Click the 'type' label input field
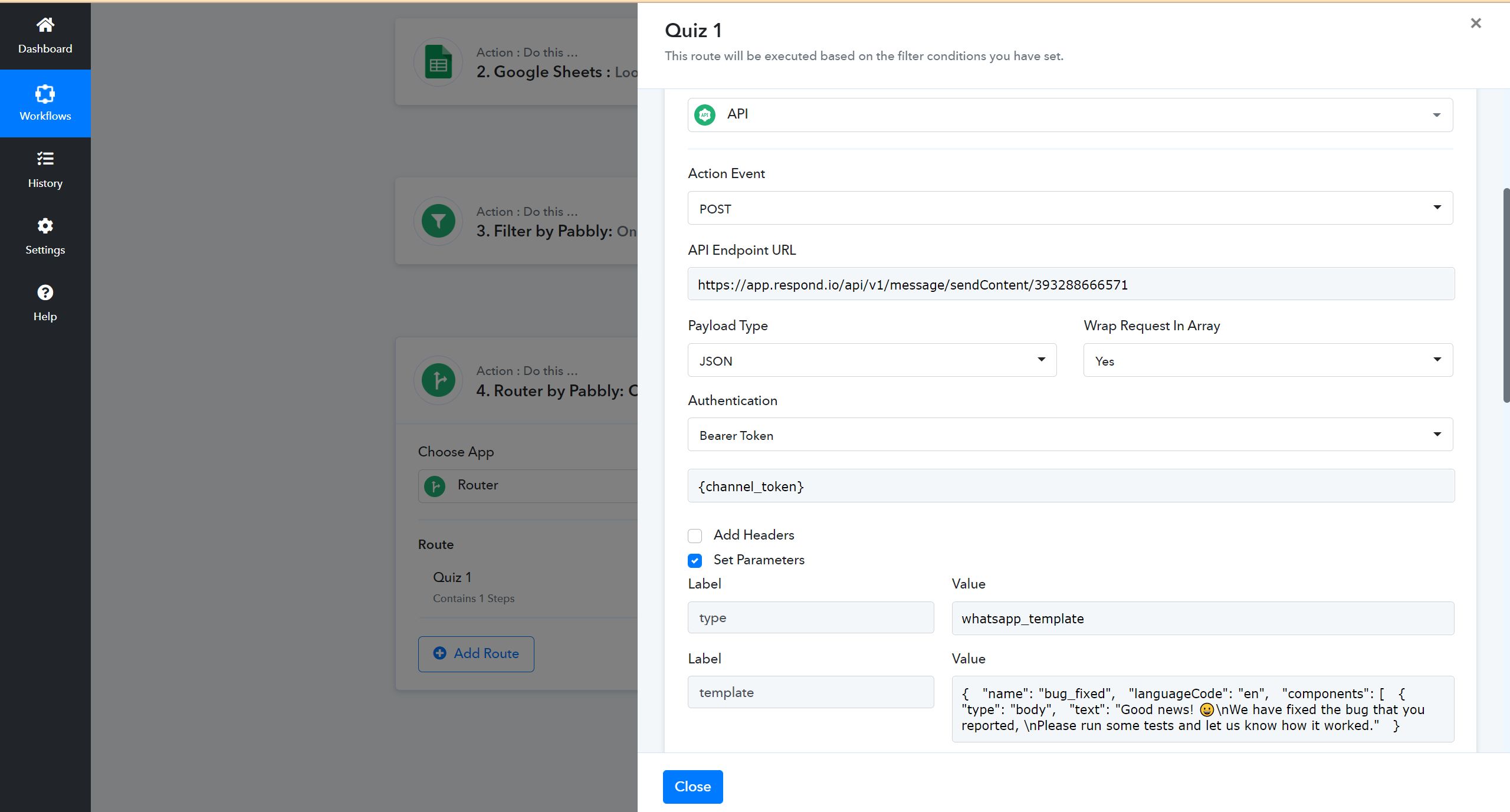Image resolution: width=1510 pixels, height=812 pixels. pos(811,617)
